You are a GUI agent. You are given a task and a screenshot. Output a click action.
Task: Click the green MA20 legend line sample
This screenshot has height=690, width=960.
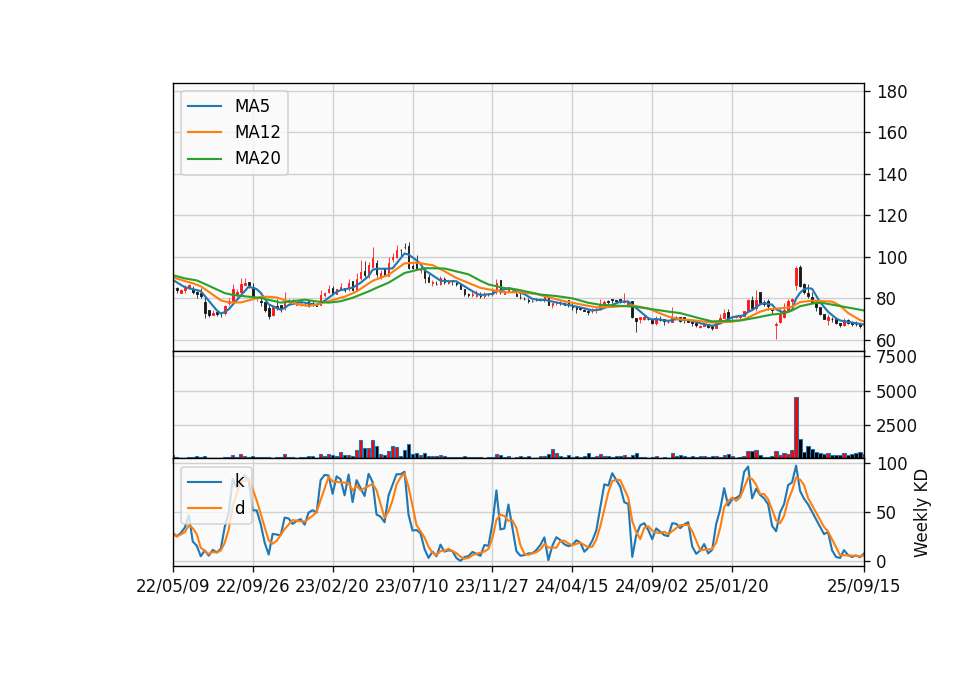pos(204,158)
